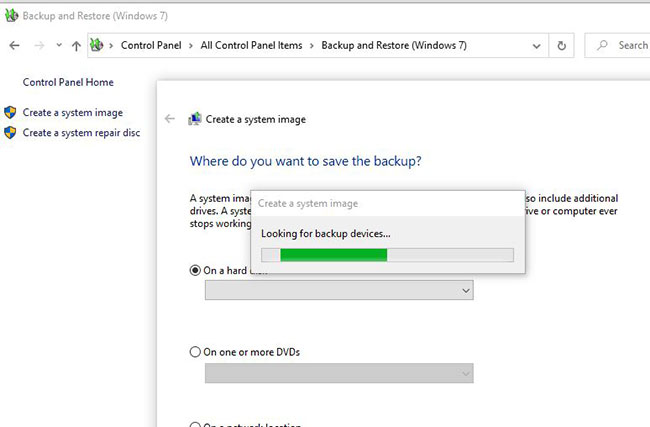Select the On a hard disk radio button
This screenshot has width=650, height=427.
(x=195, y=270)
